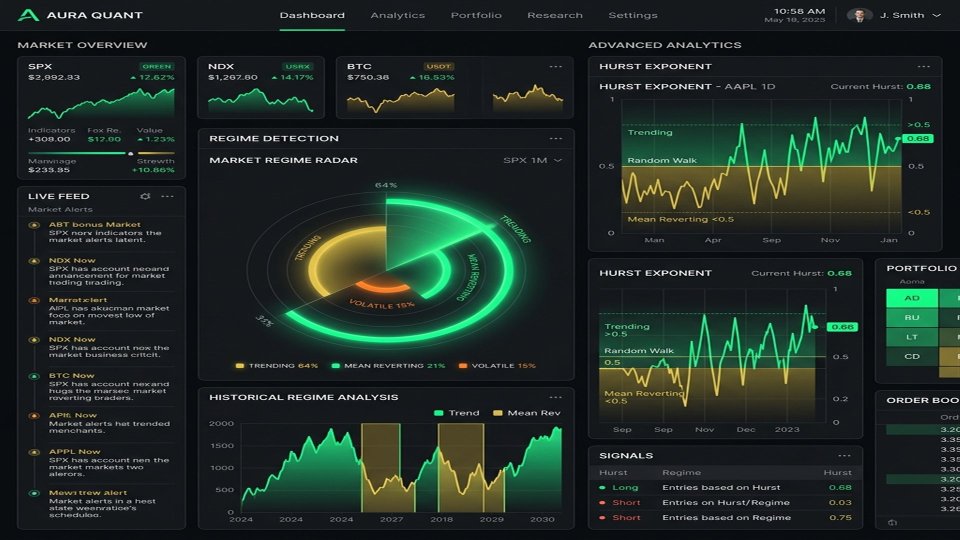Select the RU portfolio heatmap cell
Image resolution: width=960 pixels, height=540 pixels.
[x=912, y=318]
